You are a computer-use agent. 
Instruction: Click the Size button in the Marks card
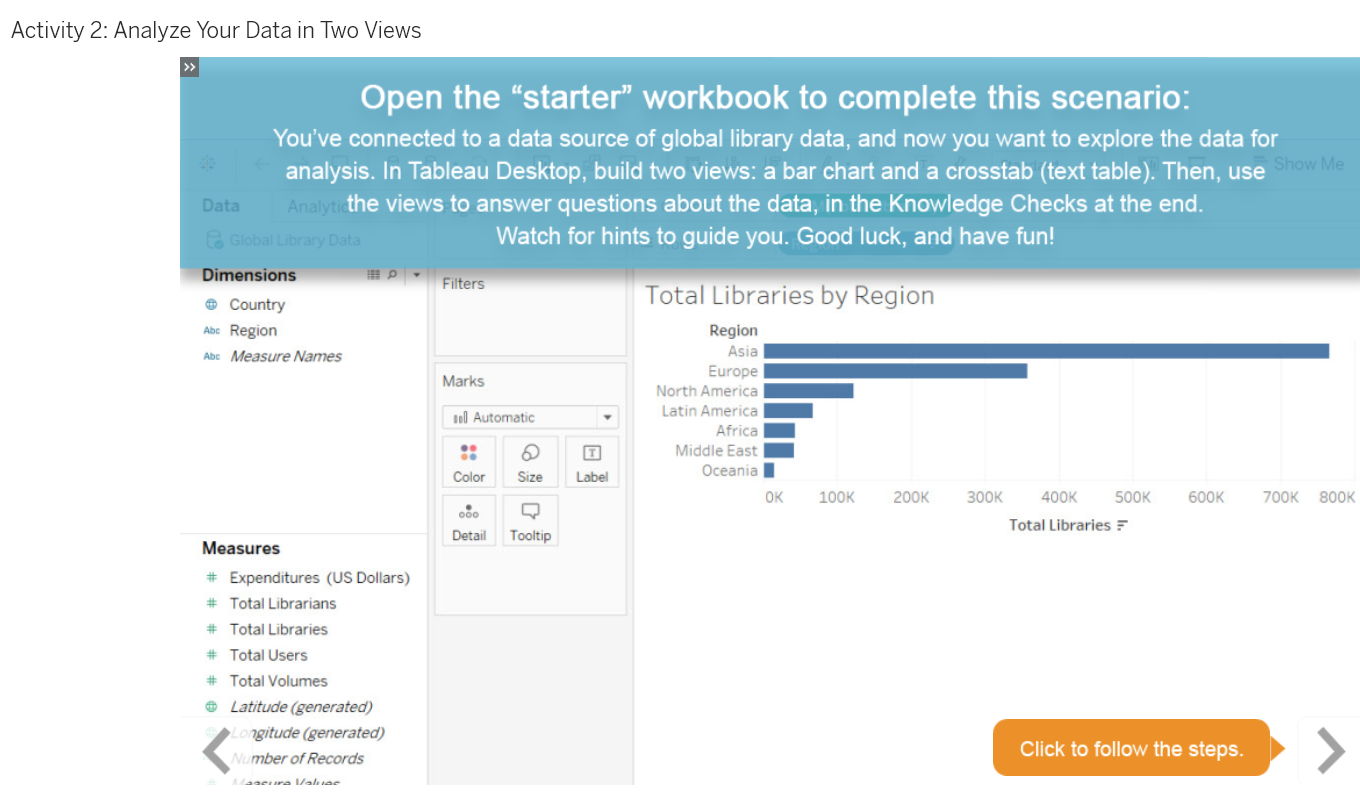[x=530, y=461]
